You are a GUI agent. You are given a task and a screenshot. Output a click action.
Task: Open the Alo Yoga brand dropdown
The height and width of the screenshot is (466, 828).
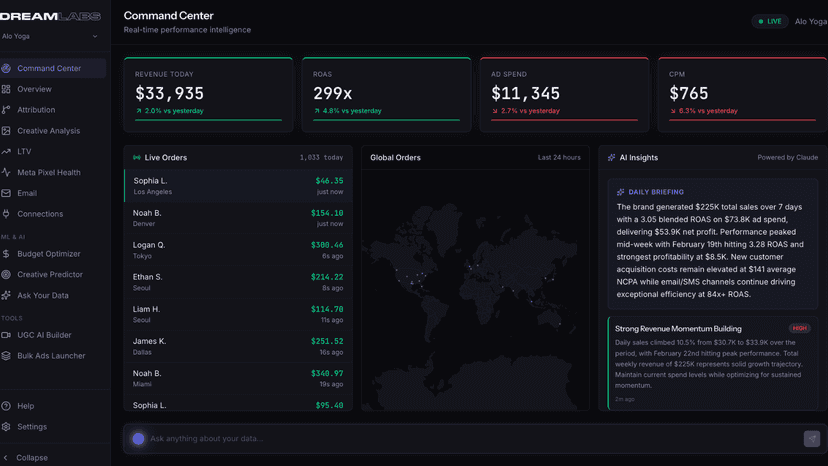50,36
